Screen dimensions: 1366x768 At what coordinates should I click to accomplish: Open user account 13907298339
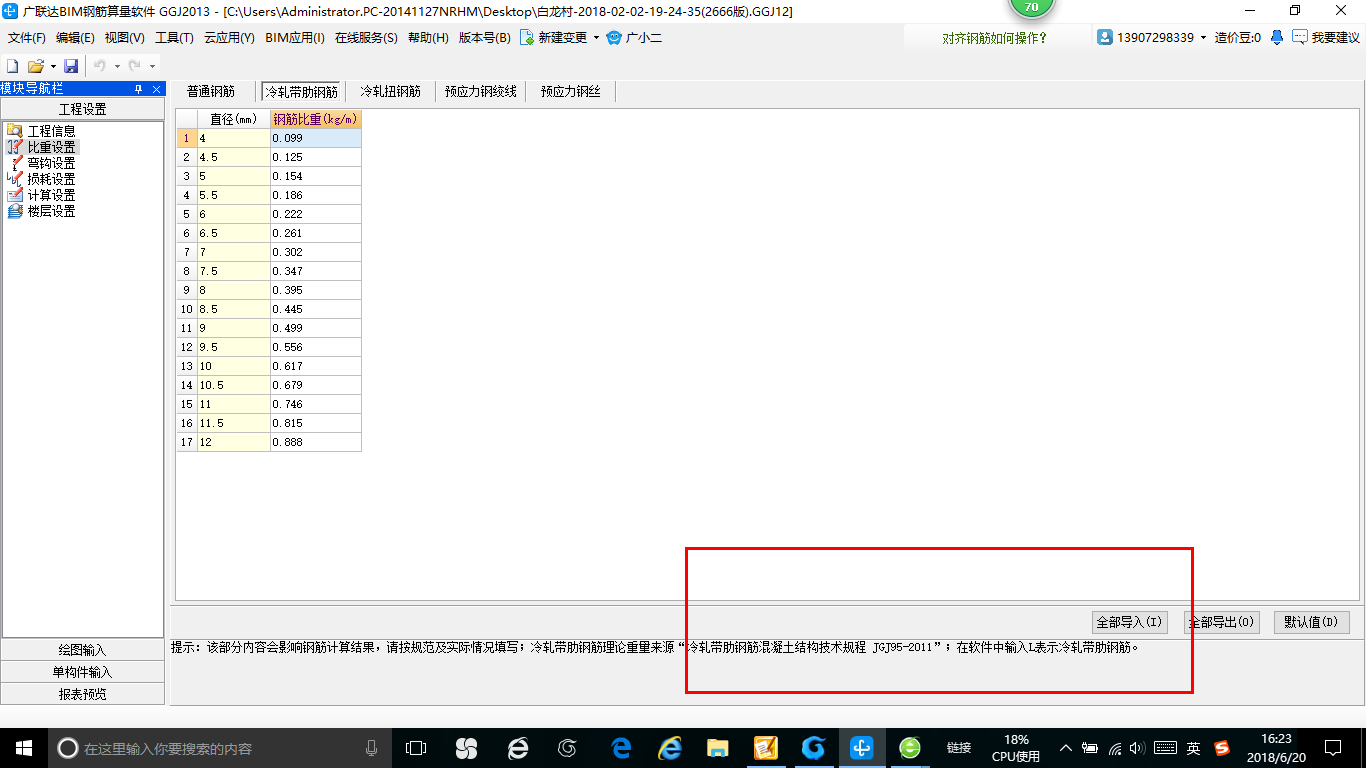tap(1146, 38)
